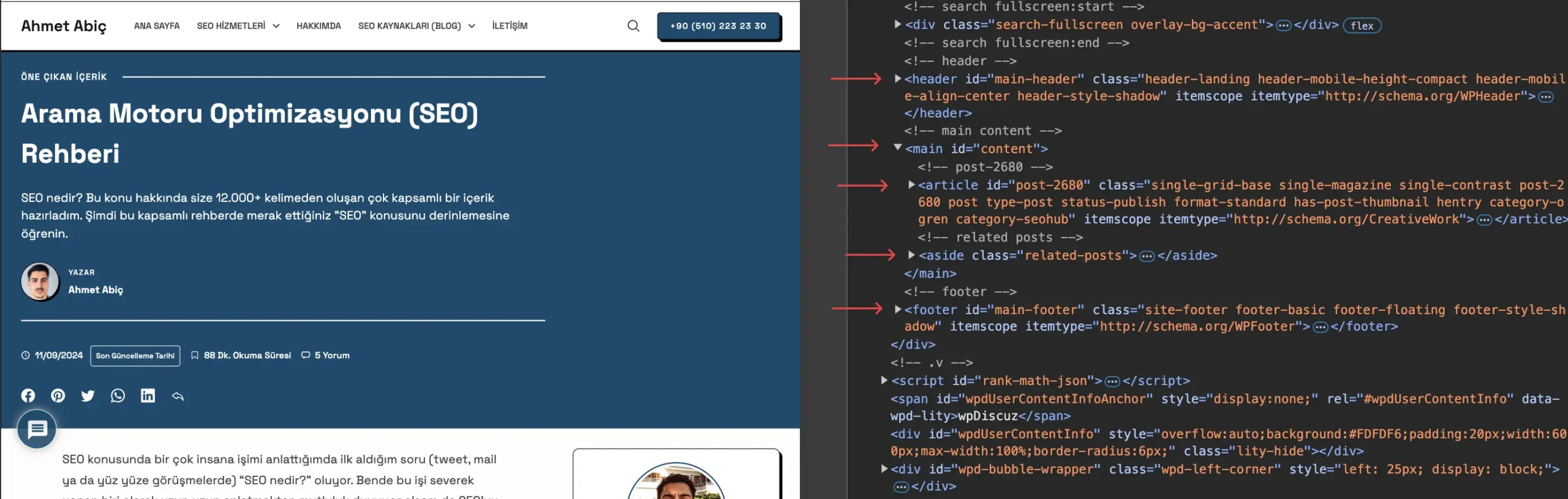Expand the article post-2680 element
1568x499 pixels.
(x=911, y=184)
